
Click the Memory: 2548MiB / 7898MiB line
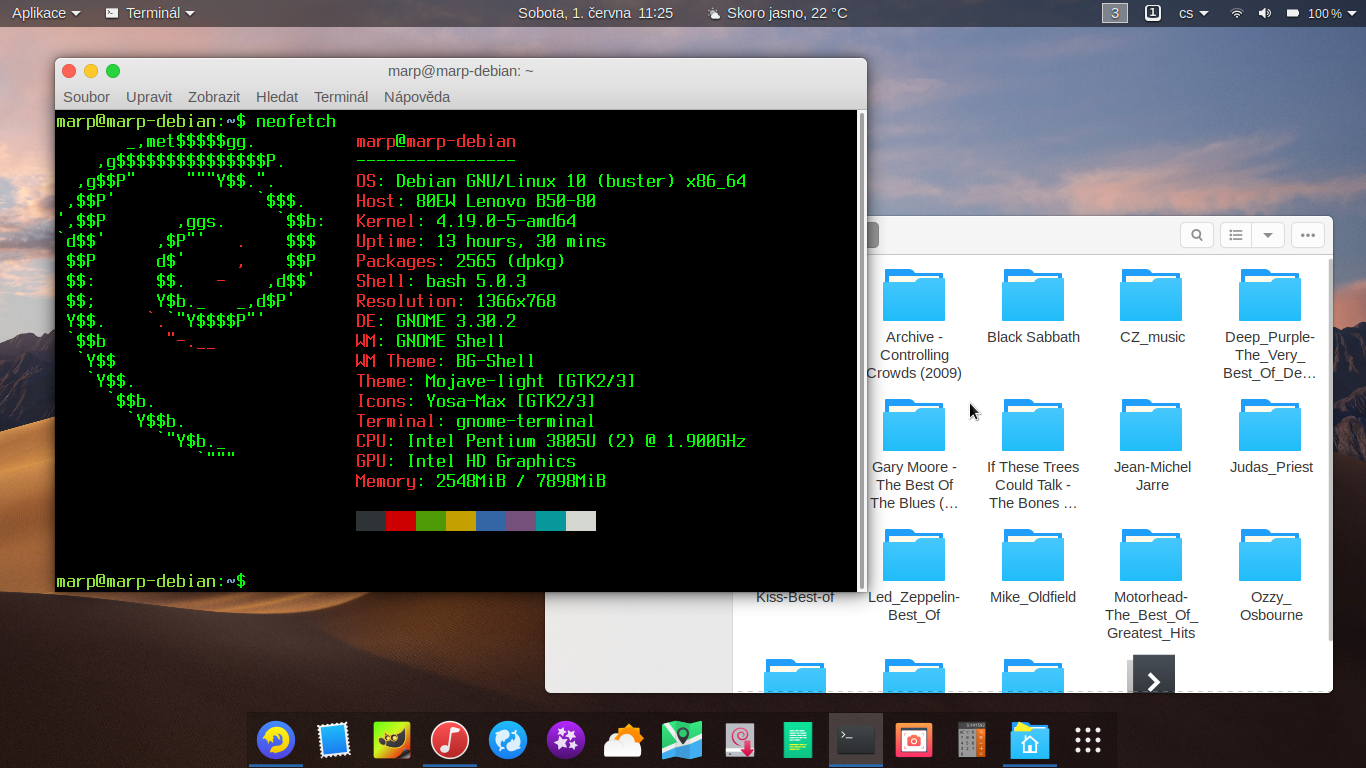pos(481,481)
